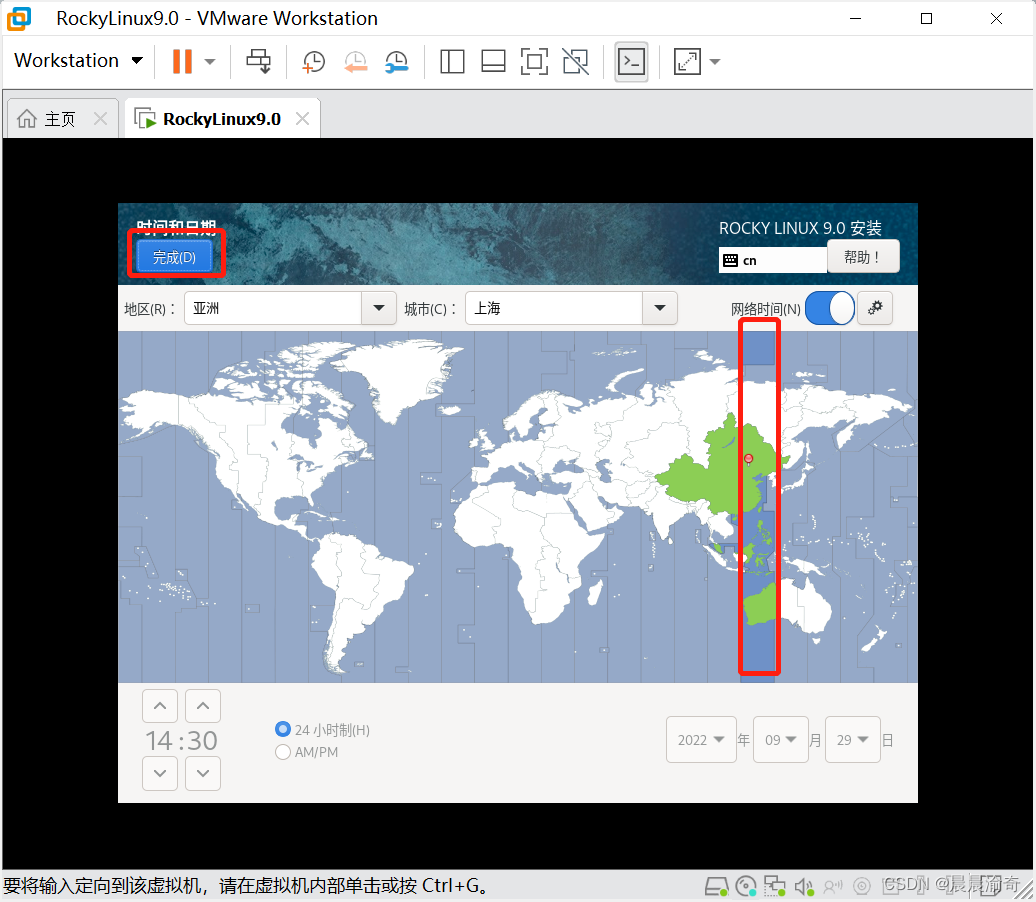This screenshot has width=1036, height=902.
Task: Send Ctrl+Alt+Del to the virtual machine
Action: click(258, 61)
